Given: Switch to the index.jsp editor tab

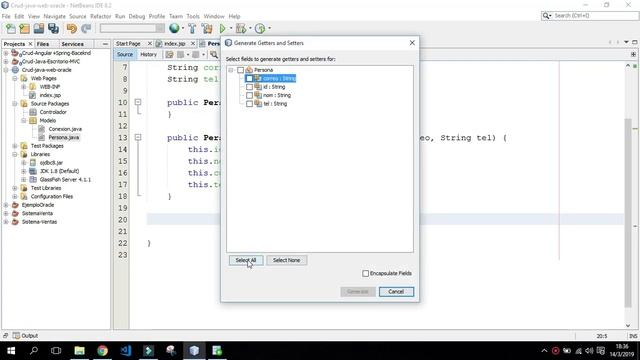Looking at the screenshot, I should 174,43.
